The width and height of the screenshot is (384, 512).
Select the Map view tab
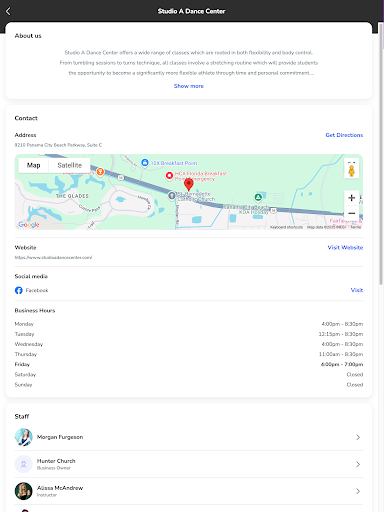33,165
